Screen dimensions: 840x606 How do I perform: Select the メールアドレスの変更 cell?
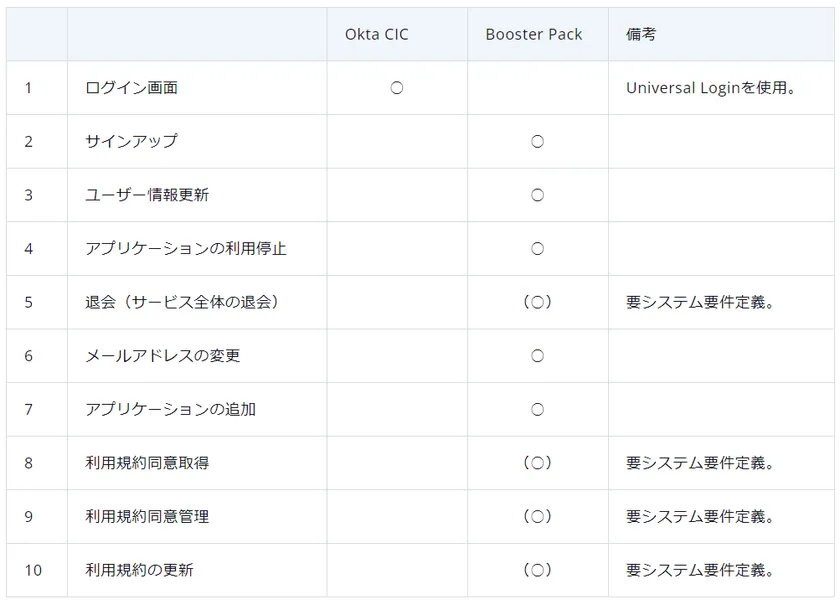(163, 355)
